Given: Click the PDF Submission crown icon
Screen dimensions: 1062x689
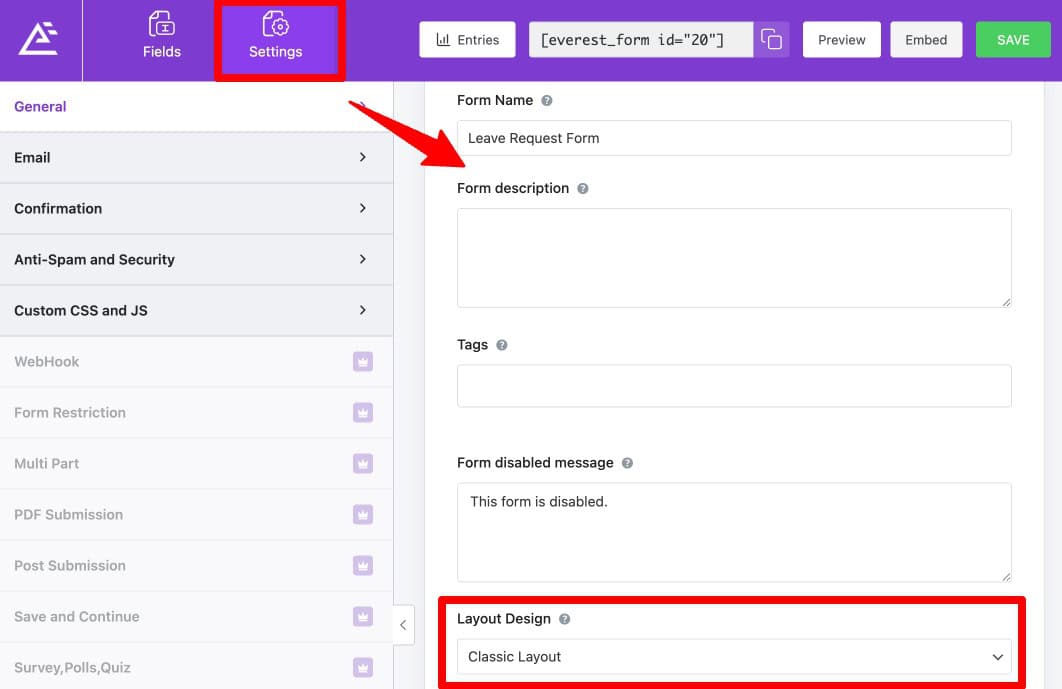Looking at the screenshot, I should point(363,515).
